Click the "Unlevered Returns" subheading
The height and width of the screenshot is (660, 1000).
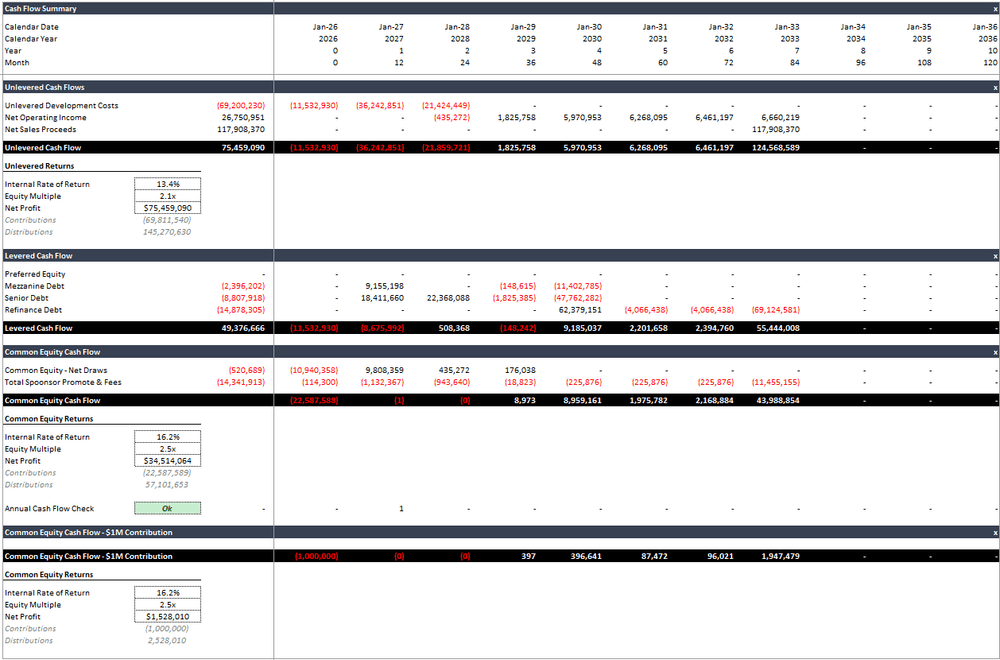pyautogui.click(x=40, y=166)
